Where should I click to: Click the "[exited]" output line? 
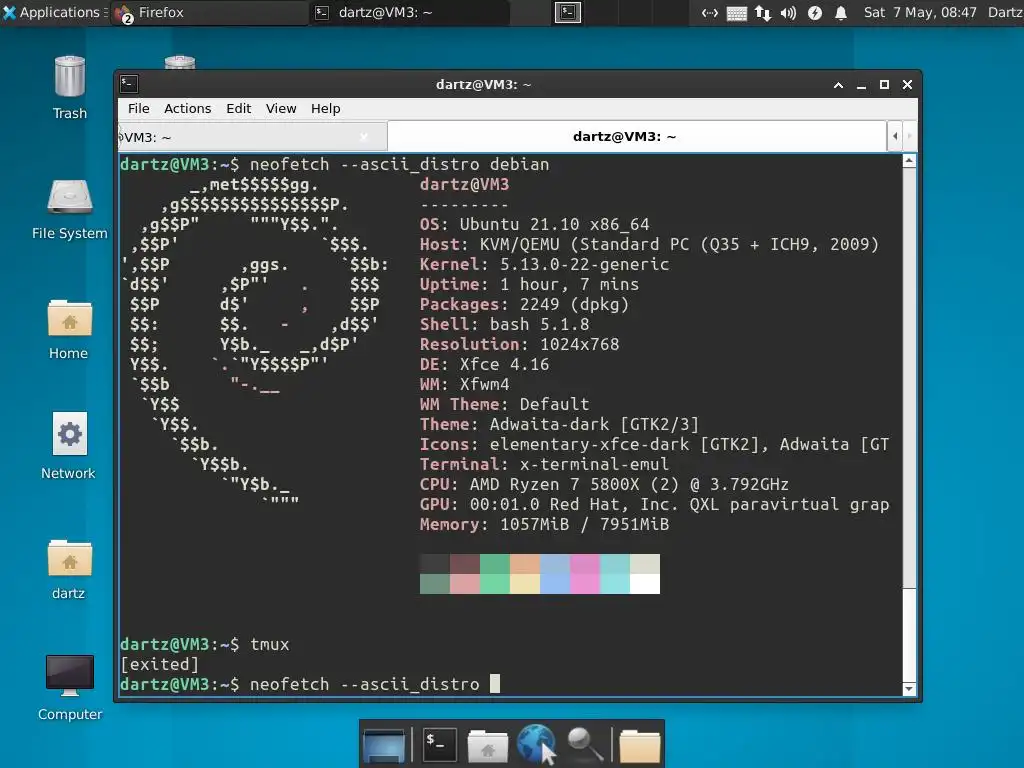159,664
